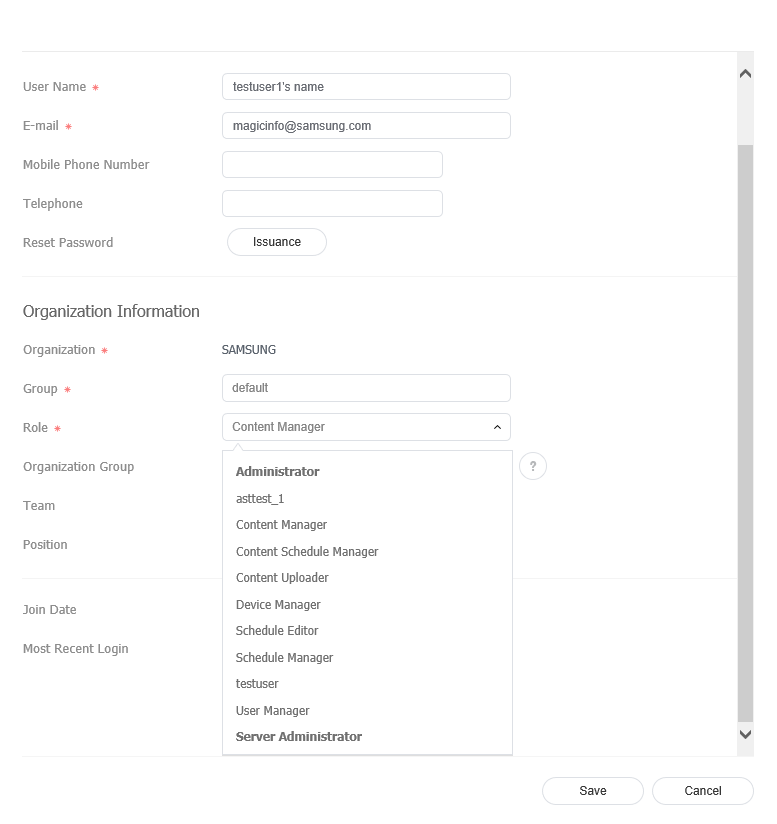
Task: Select Server Administrator role
Action: pos(299,737)
